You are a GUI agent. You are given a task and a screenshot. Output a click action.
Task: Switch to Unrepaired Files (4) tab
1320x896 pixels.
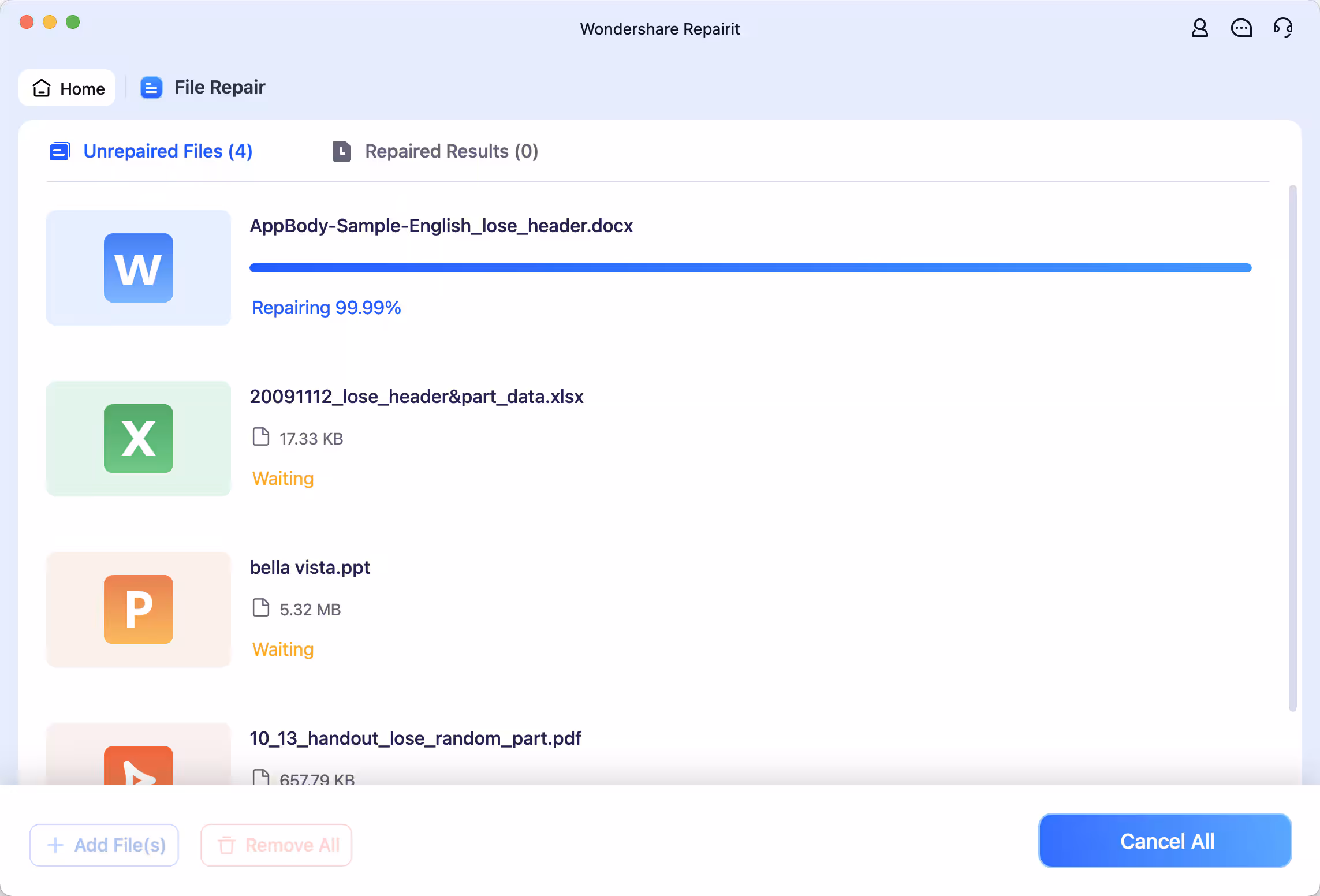(151, 151)
